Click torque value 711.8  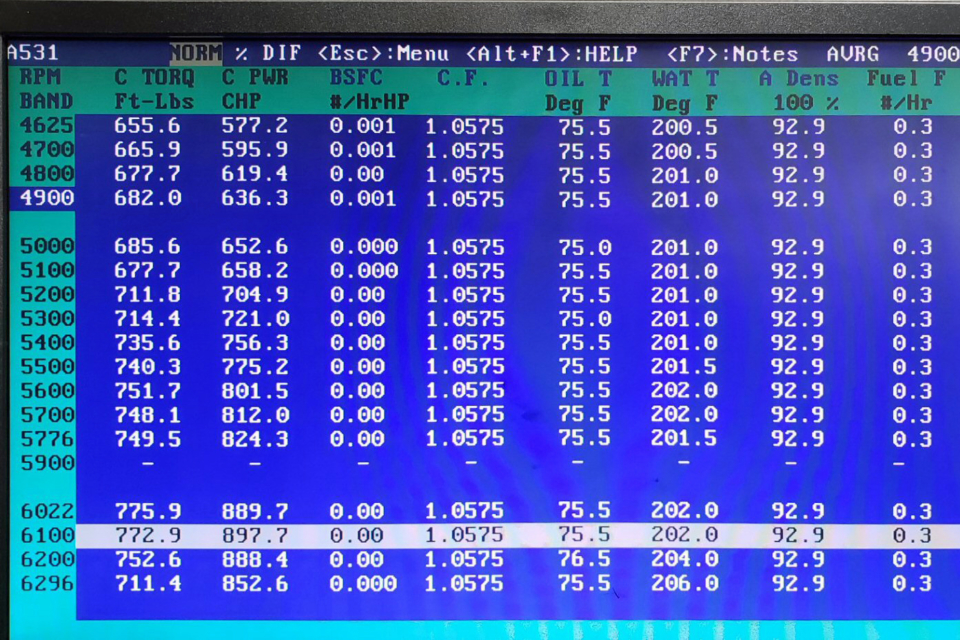pos(147,295)
